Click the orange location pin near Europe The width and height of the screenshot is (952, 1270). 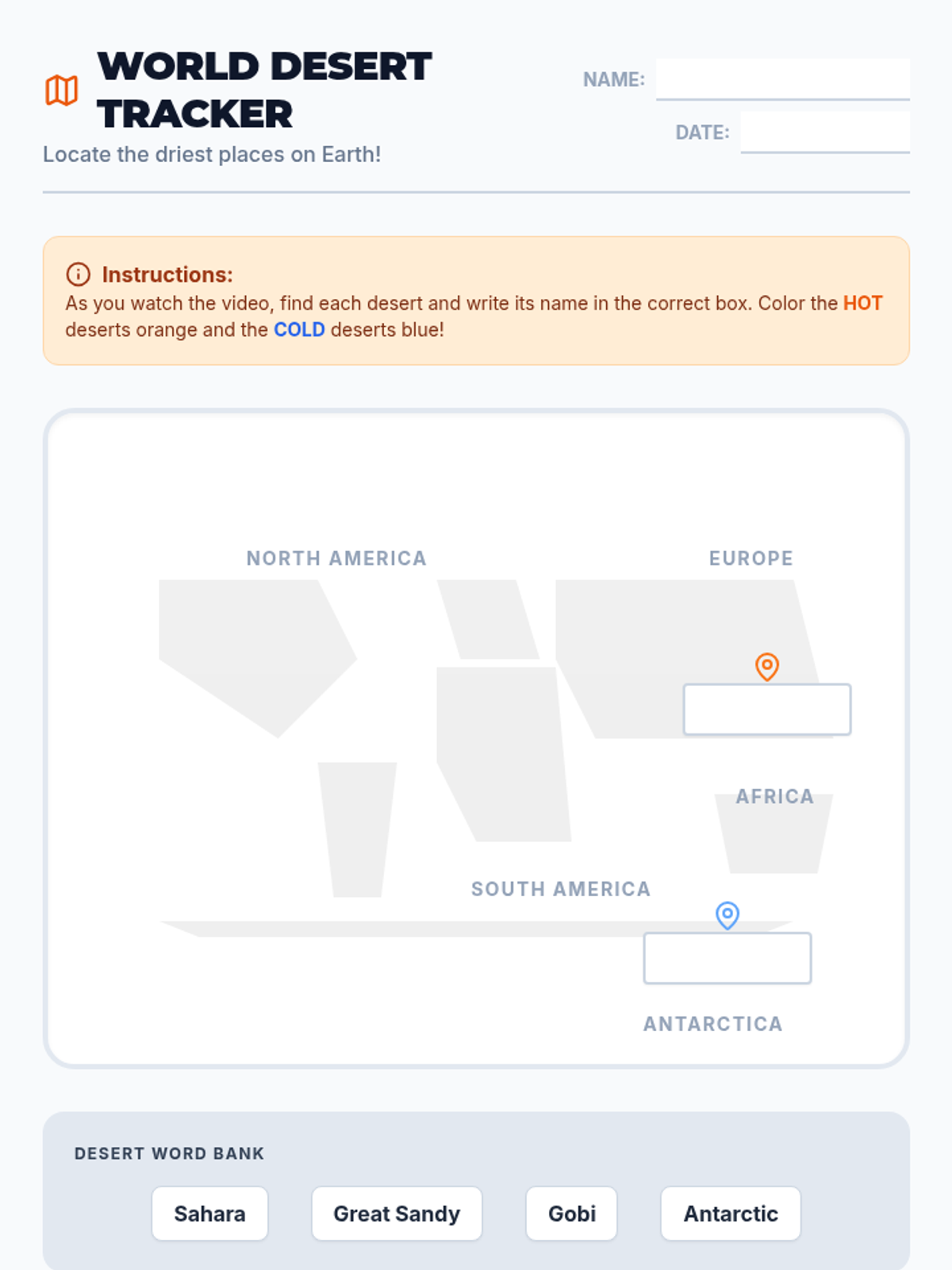[767, 667]
